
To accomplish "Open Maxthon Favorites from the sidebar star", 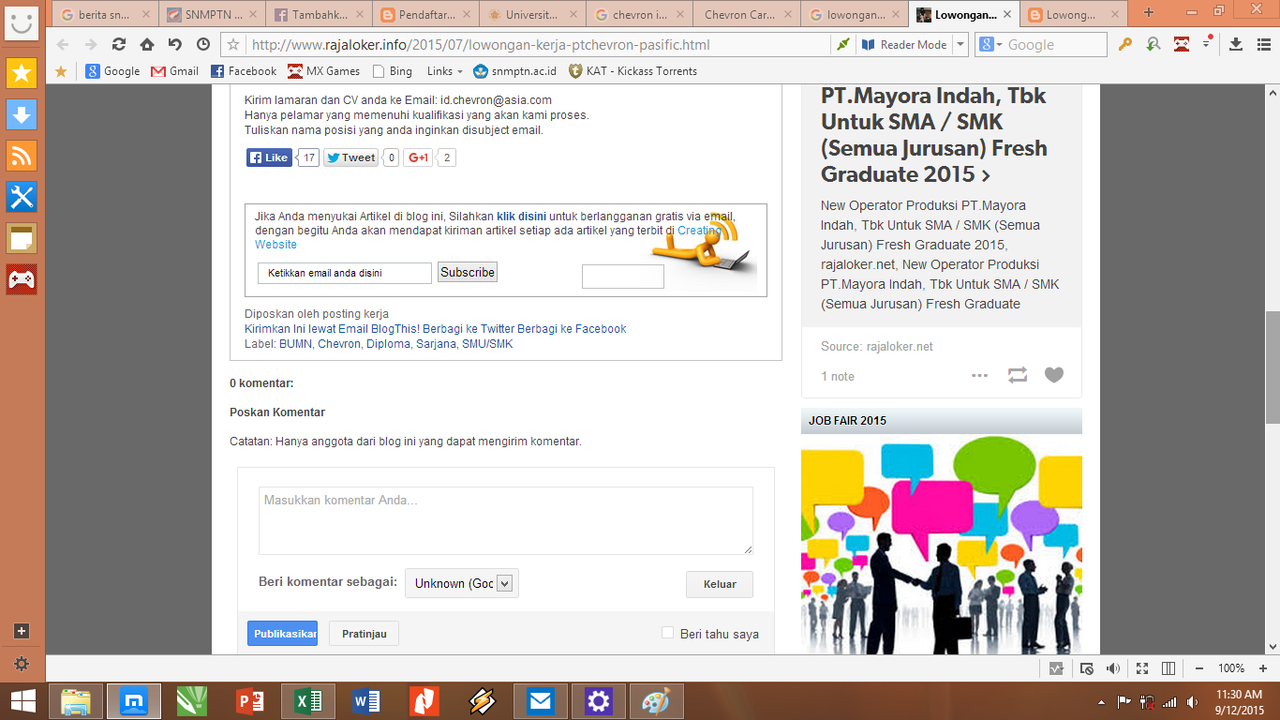I will point(22,73).
